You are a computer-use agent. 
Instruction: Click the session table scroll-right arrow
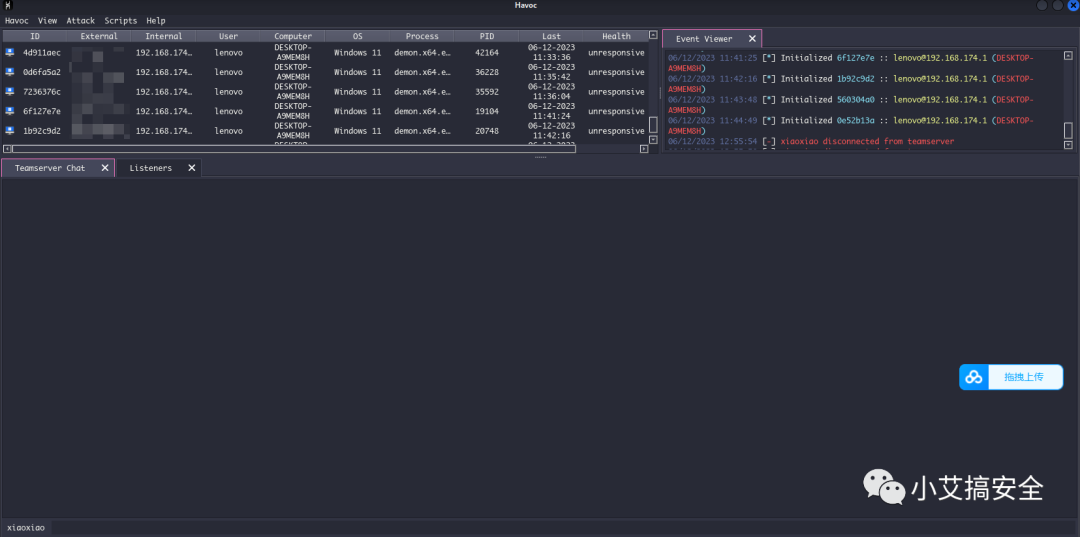coord(644,148)
